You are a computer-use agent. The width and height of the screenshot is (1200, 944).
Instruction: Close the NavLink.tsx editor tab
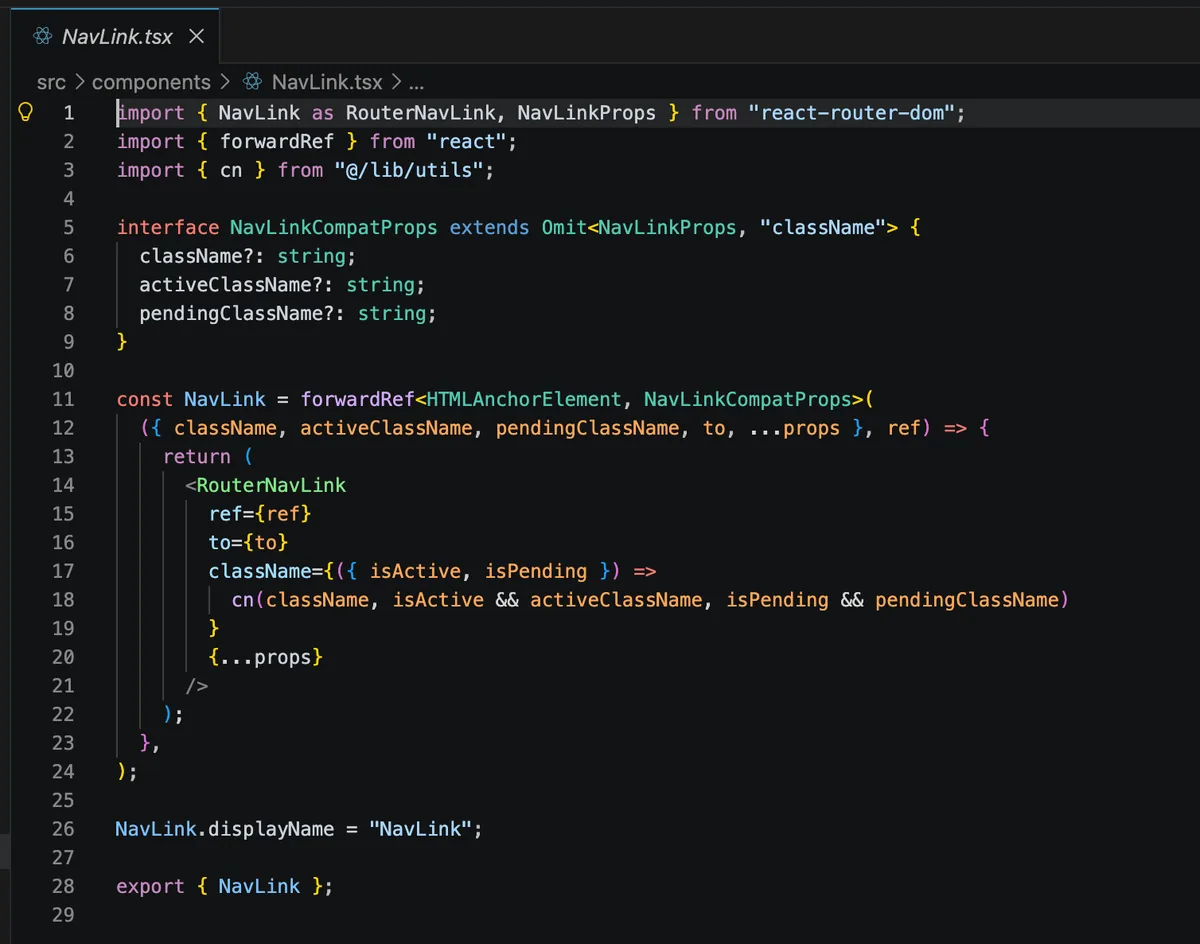click(197, 37)
